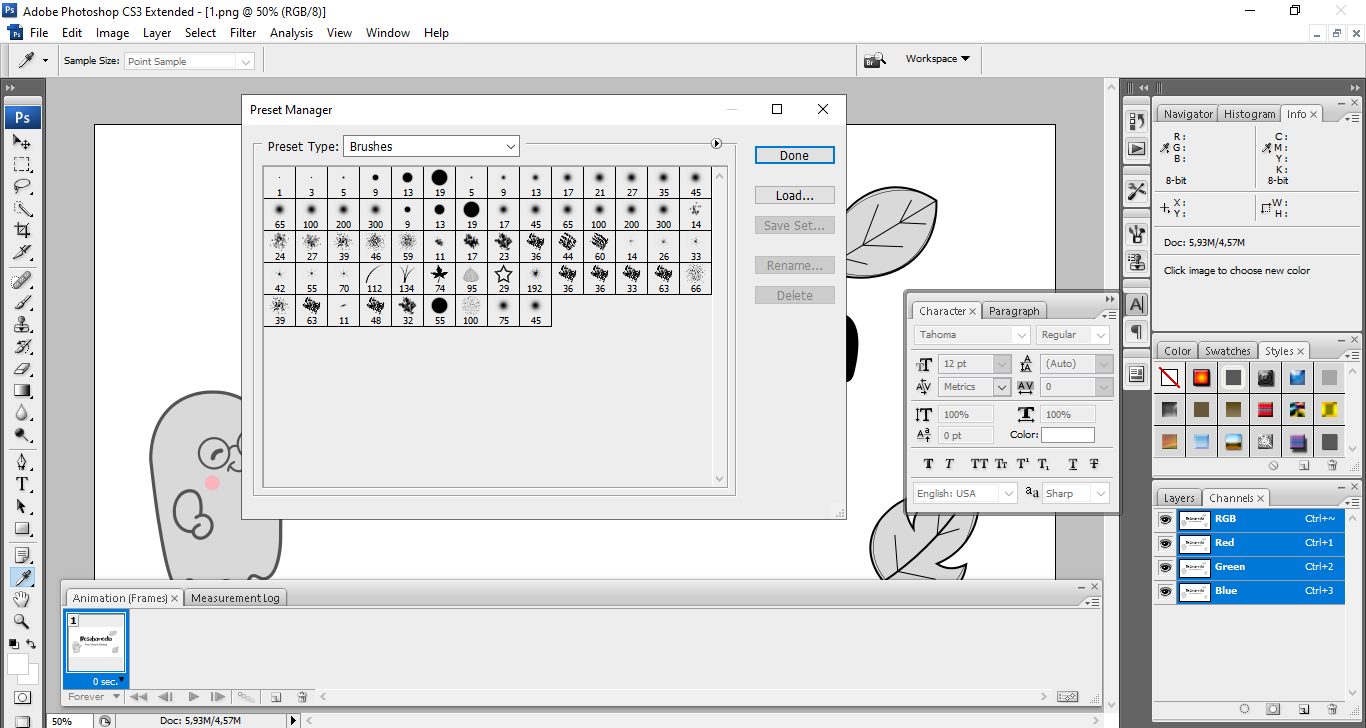
Task: Choose the Zoom magnifier tool
Action: (22, 621)
